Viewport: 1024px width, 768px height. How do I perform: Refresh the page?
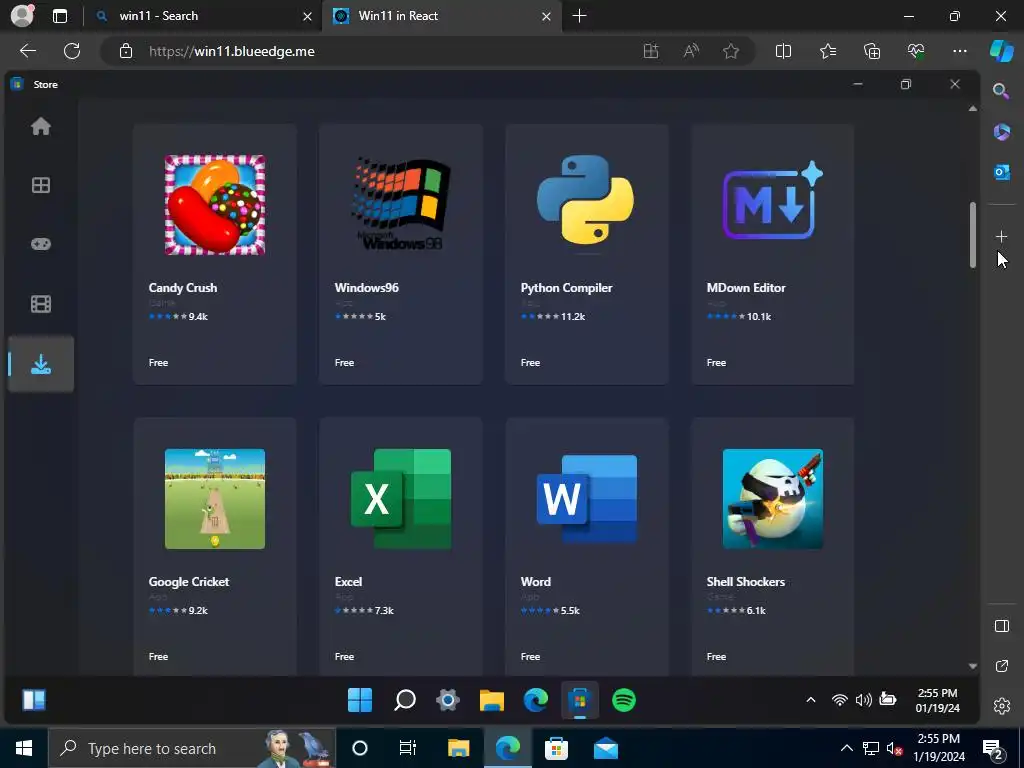72,51
